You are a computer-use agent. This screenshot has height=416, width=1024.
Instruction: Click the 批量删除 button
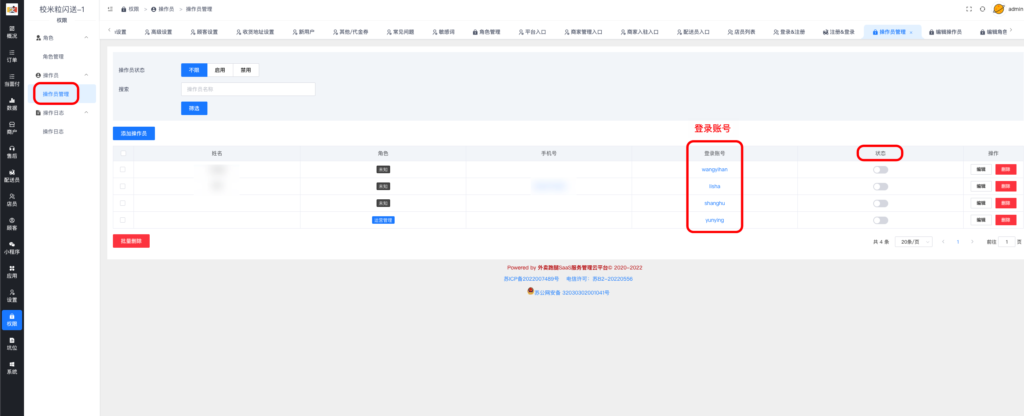click(131, 241)
